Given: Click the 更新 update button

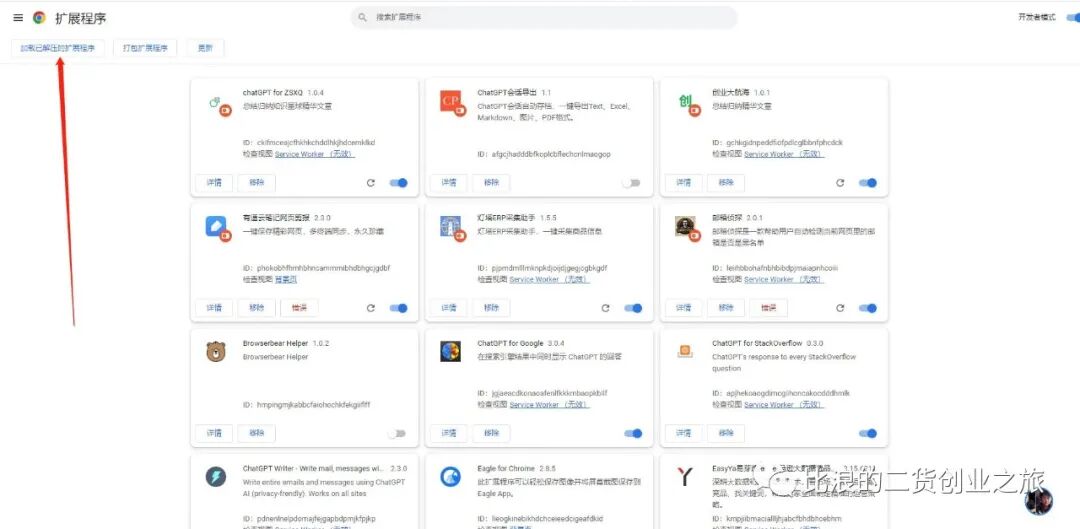Looking at the screenshot, I should (x=205, y=48).
